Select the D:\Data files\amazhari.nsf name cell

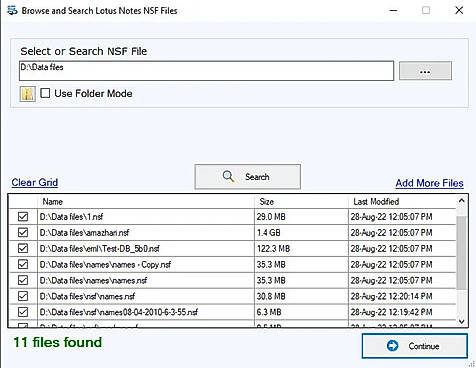(146, 232)
